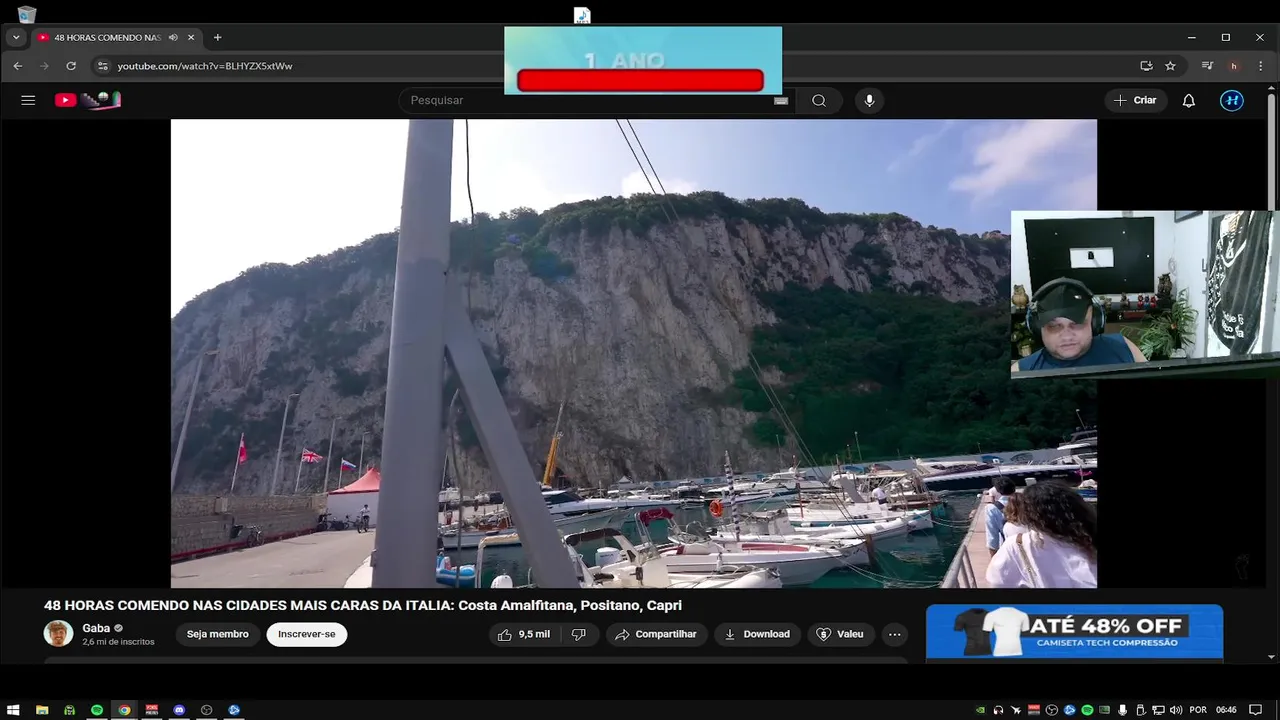The height and width of the screenshot is (720, 1280).
Task: Open Spotify from the taskbar
Action: point(97,710)
